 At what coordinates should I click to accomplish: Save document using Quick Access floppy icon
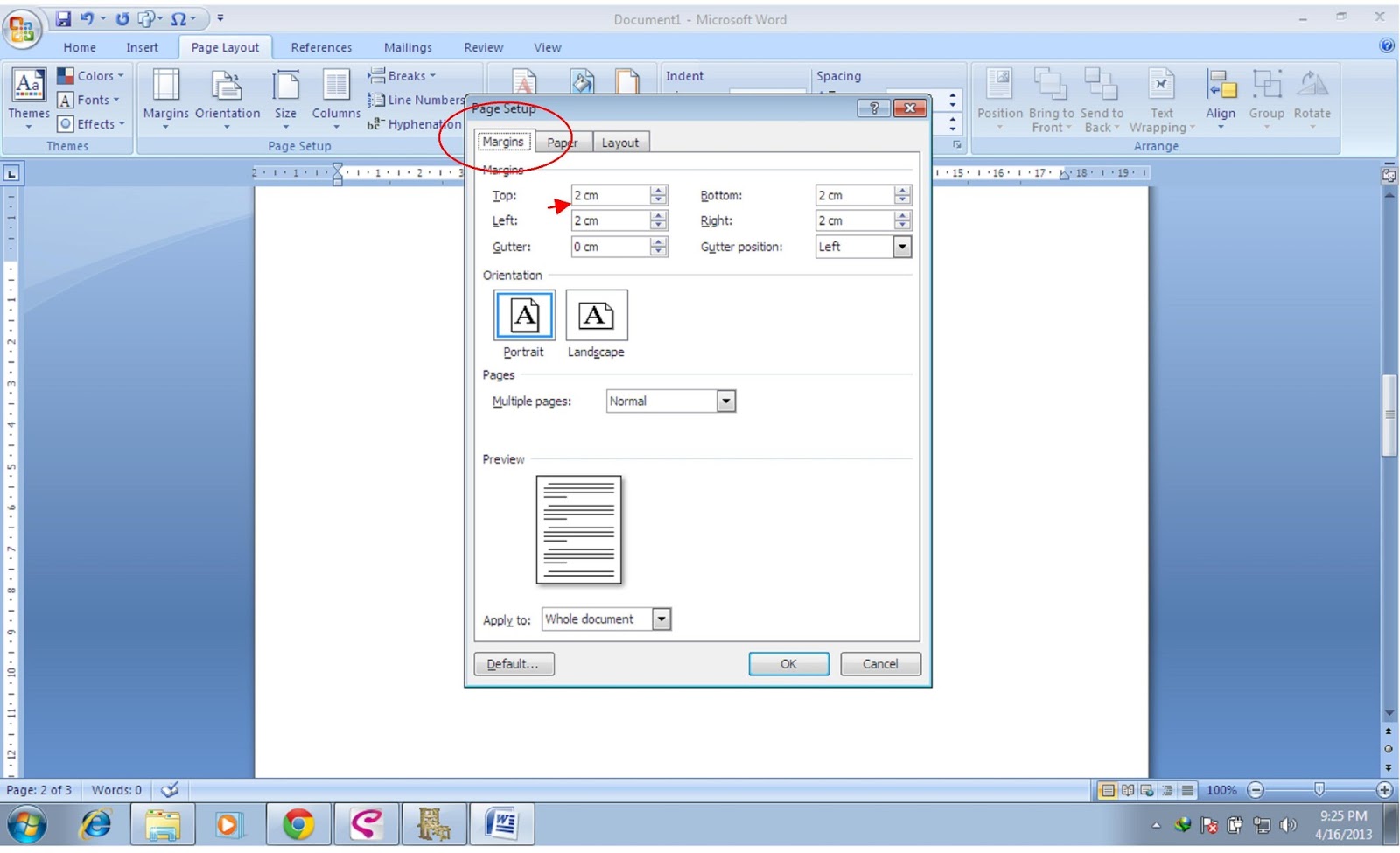[64, 18]
